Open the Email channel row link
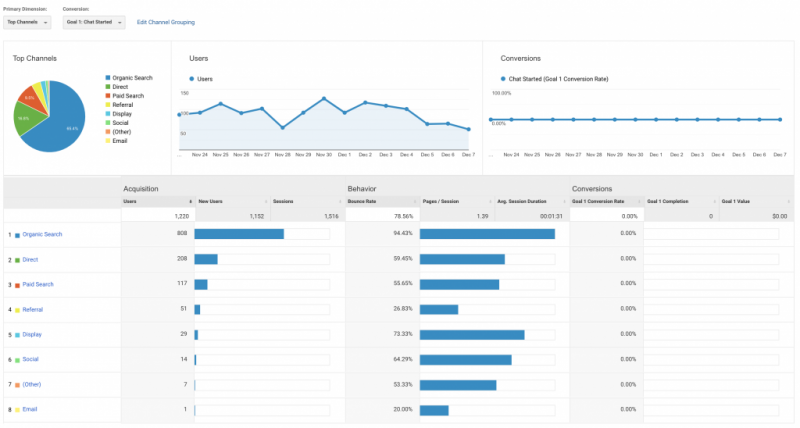Viewport: 800px width, 428px height. (x=28, y=409)
